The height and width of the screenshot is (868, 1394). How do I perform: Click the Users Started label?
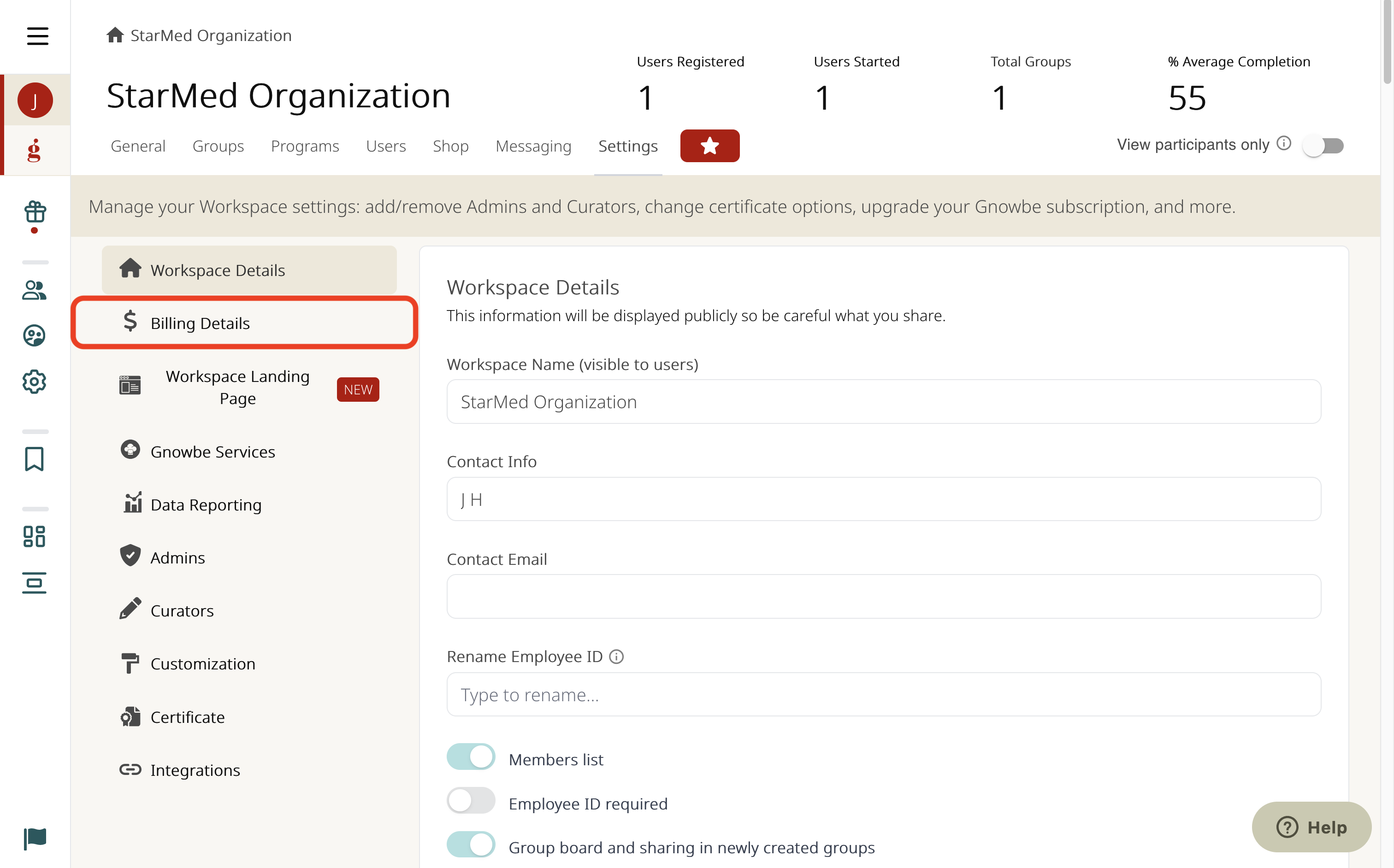[x=856, y=61]
